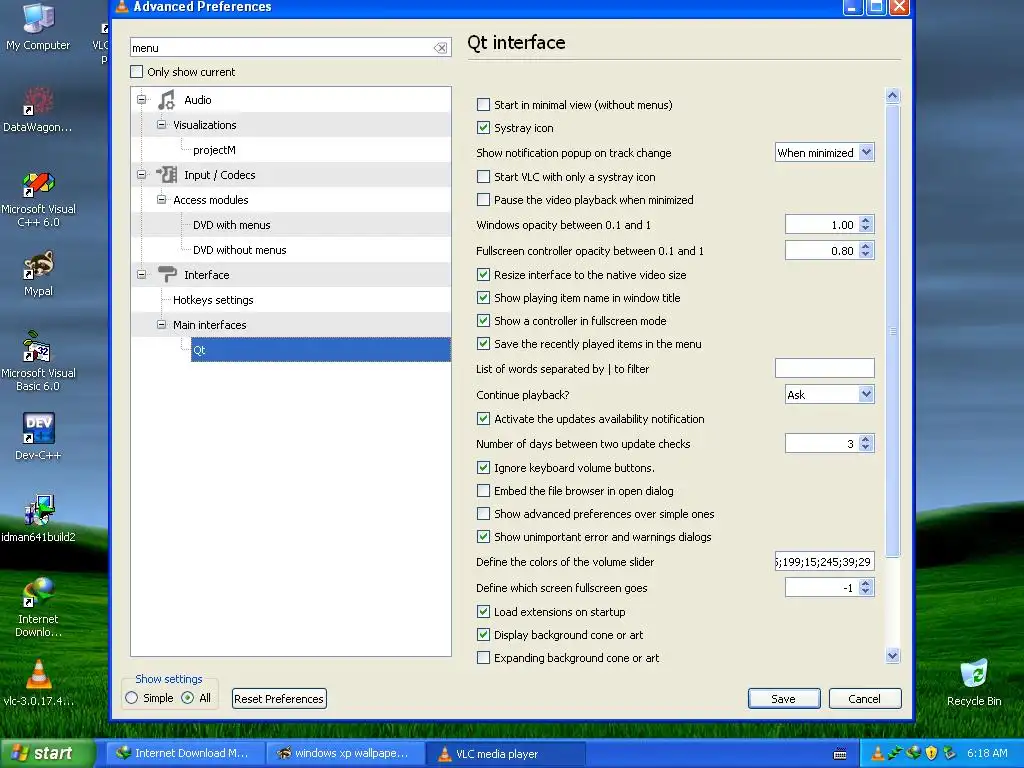The width and height of the screenshot is (1024, 768).
Task: Click the on-screen keyboard taskbar icon
Action: point(840,754)
